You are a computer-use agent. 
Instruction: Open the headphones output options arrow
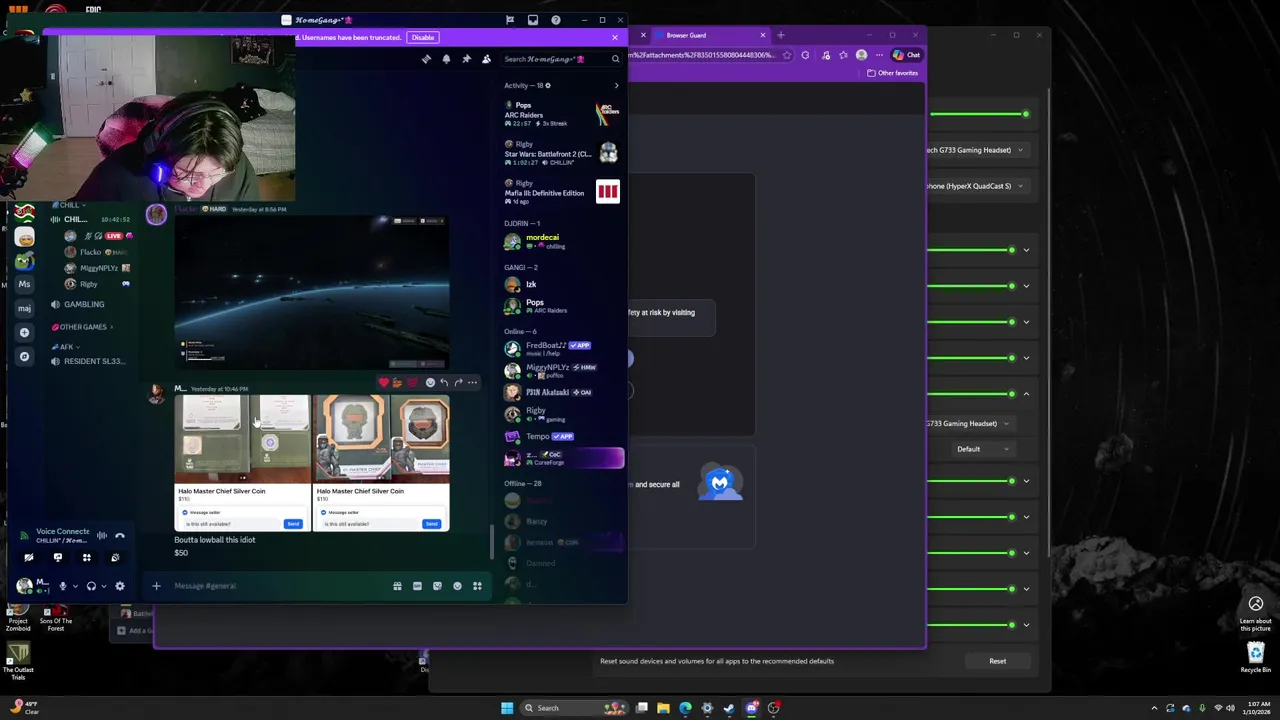click(x=103, y=586)
